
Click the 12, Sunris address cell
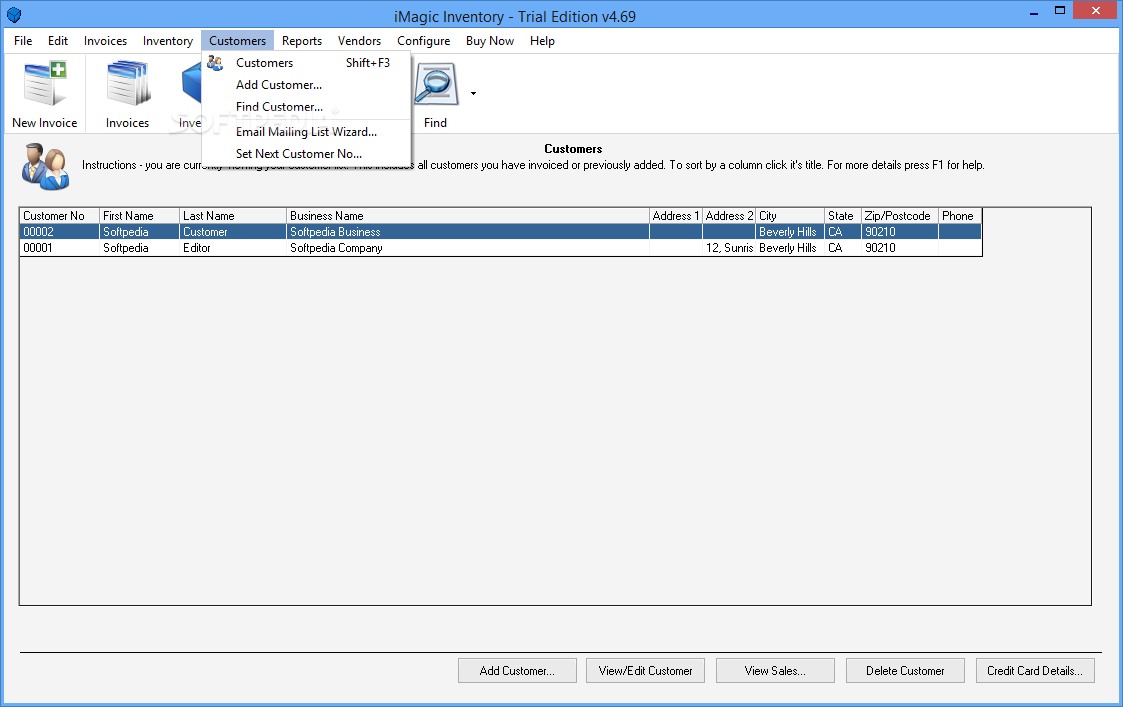click(x=729, y=248)
